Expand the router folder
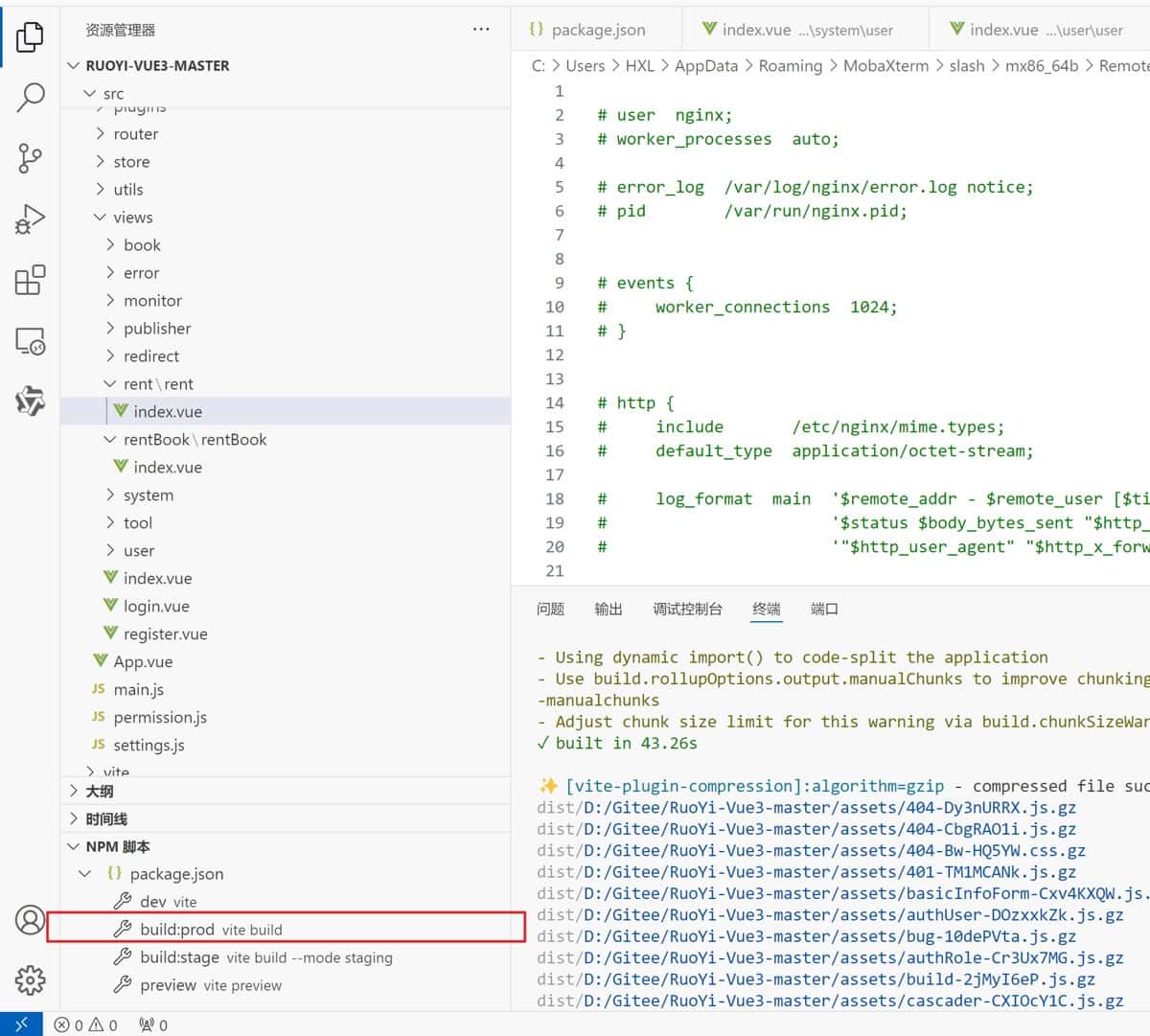This screenshot has width=1150, height=1036. click(100, 133)
